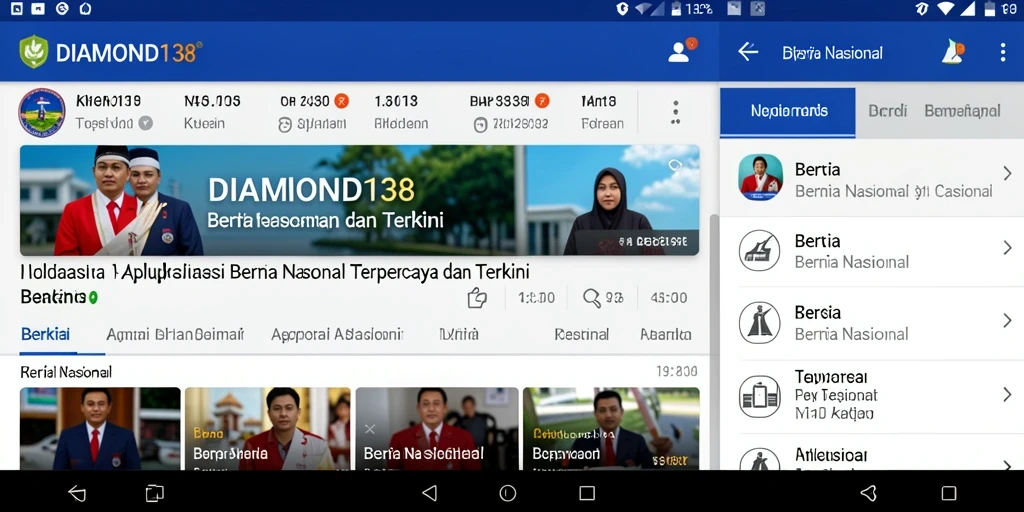Switch to the Restinal tab

point(581,334)
